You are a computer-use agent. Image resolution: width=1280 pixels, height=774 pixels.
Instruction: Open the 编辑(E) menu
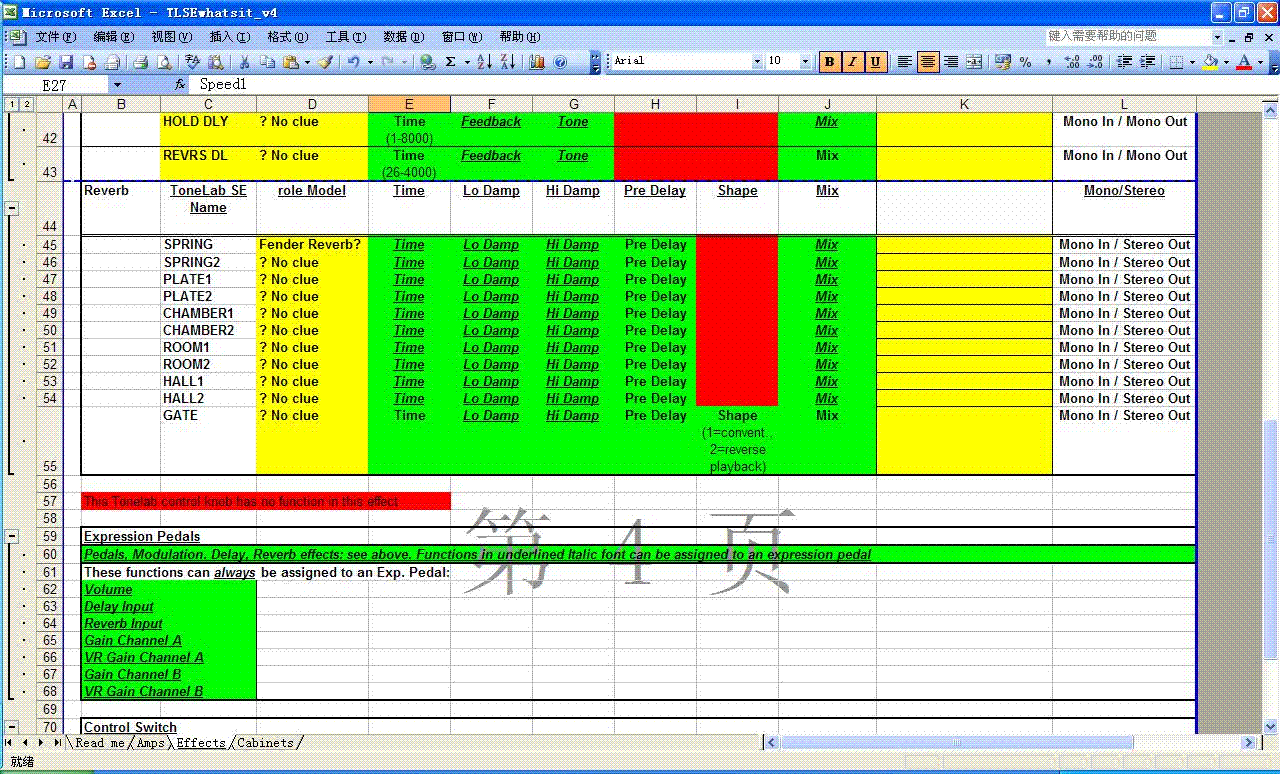click(x=114, y=37)
